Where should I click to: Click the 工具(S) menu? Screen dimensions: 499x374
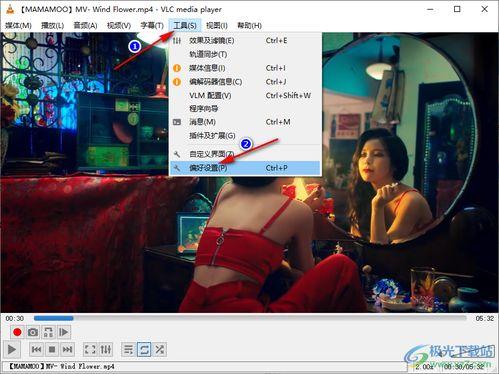click(185, 26)
